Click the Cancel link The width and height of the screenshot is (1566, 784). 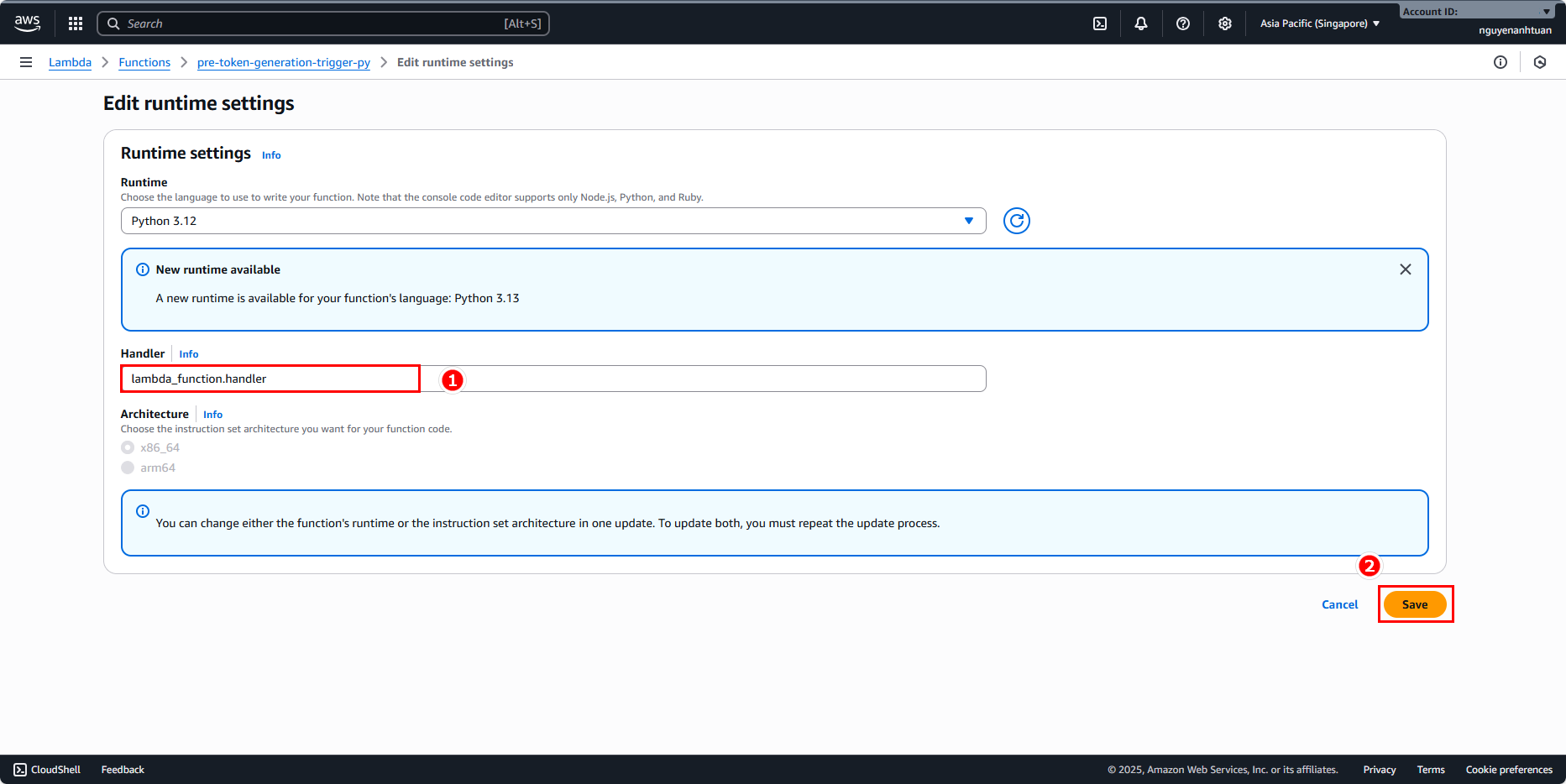(x=1339, y=604)
